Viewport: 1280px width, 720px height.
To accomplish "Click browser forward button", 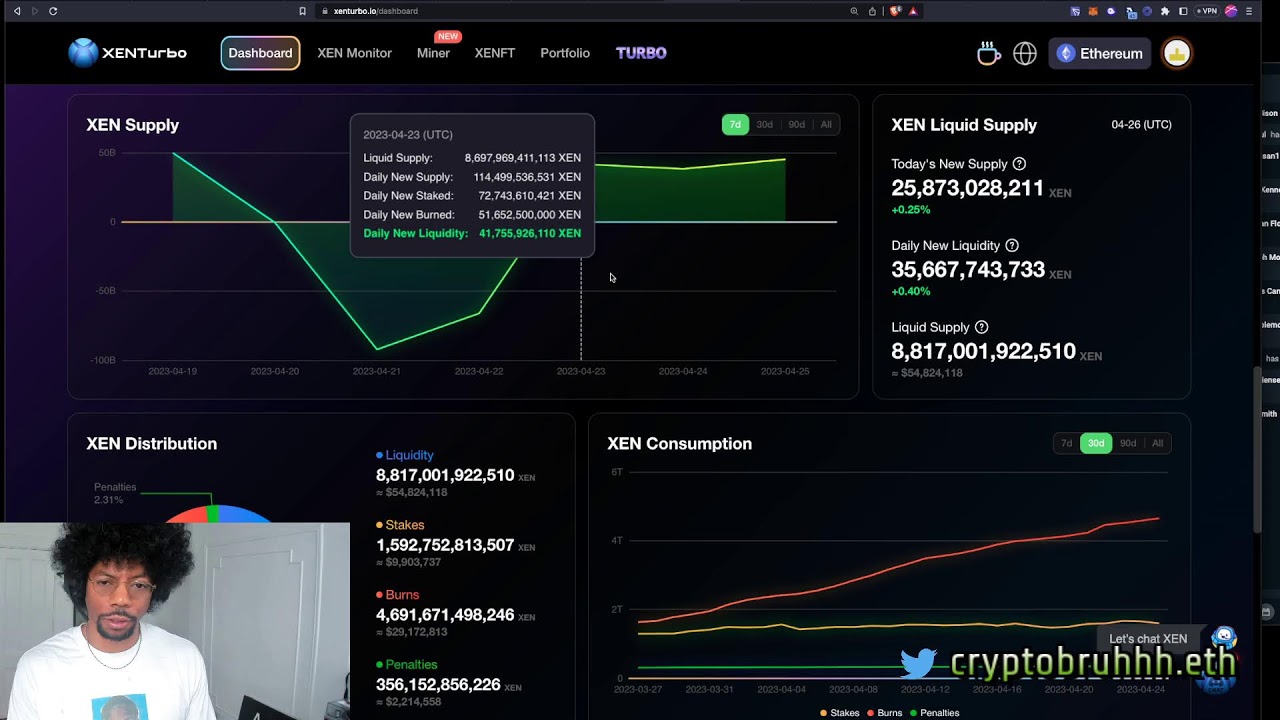I will tap(35, 11).
